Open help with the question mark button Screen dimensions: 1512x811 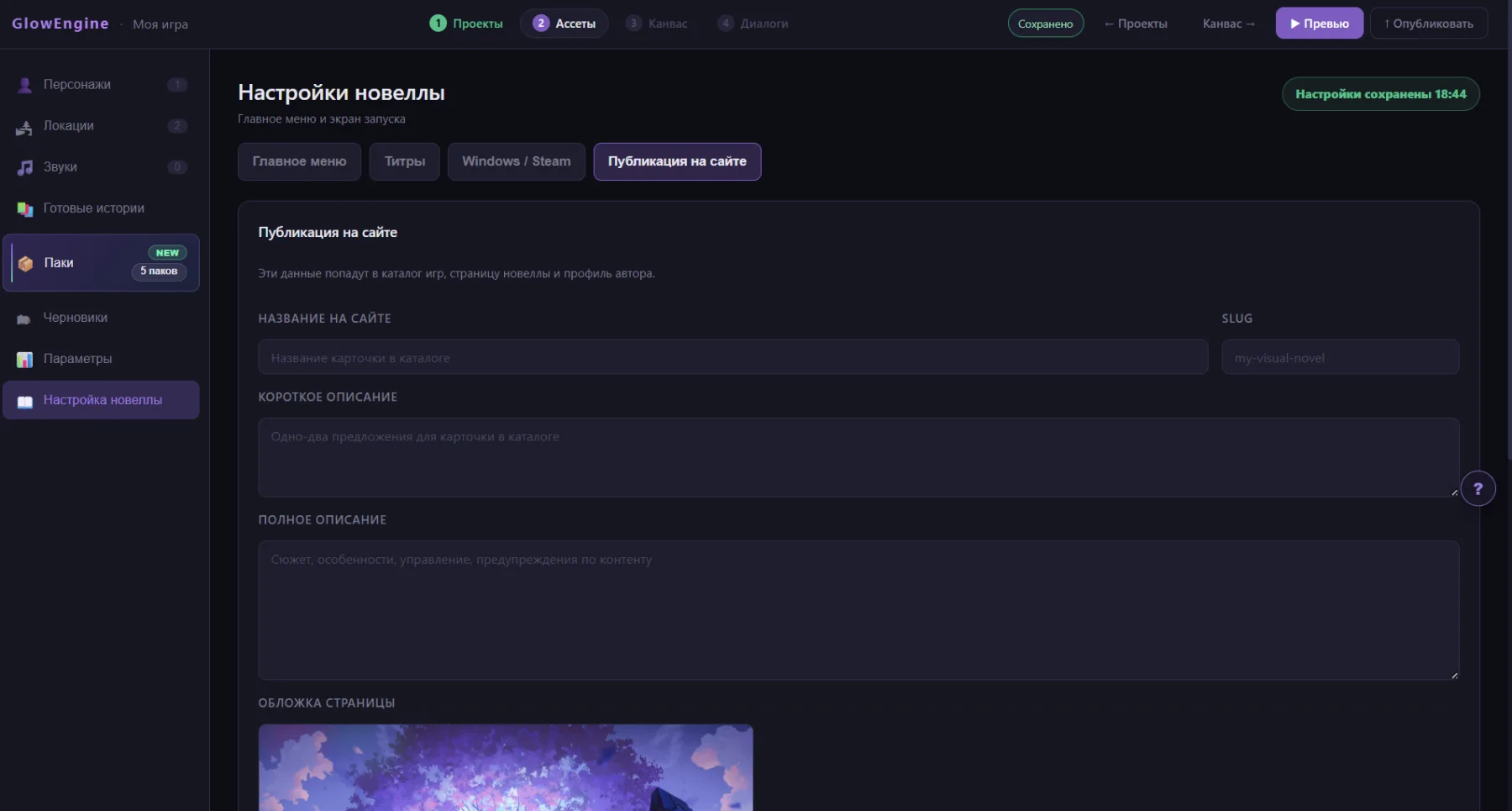tap(1478, 488)
